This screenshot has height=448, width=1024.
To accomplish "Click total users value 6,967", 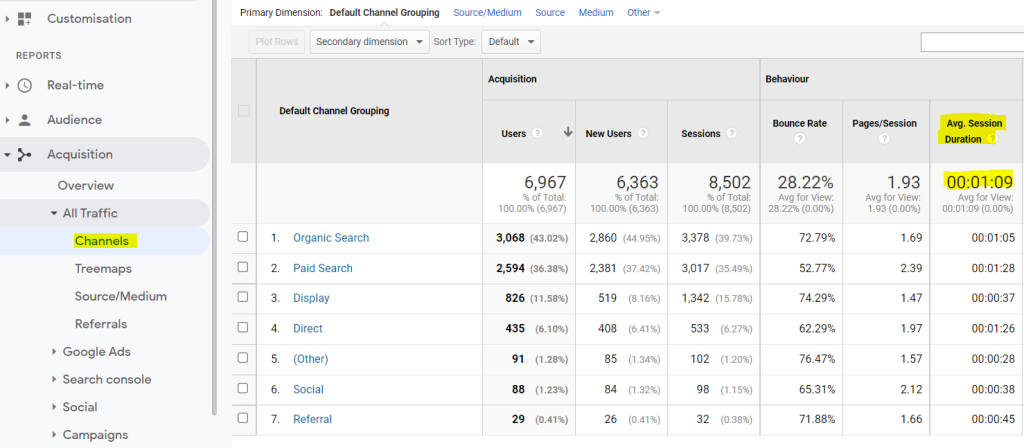I will click(545, 182).
